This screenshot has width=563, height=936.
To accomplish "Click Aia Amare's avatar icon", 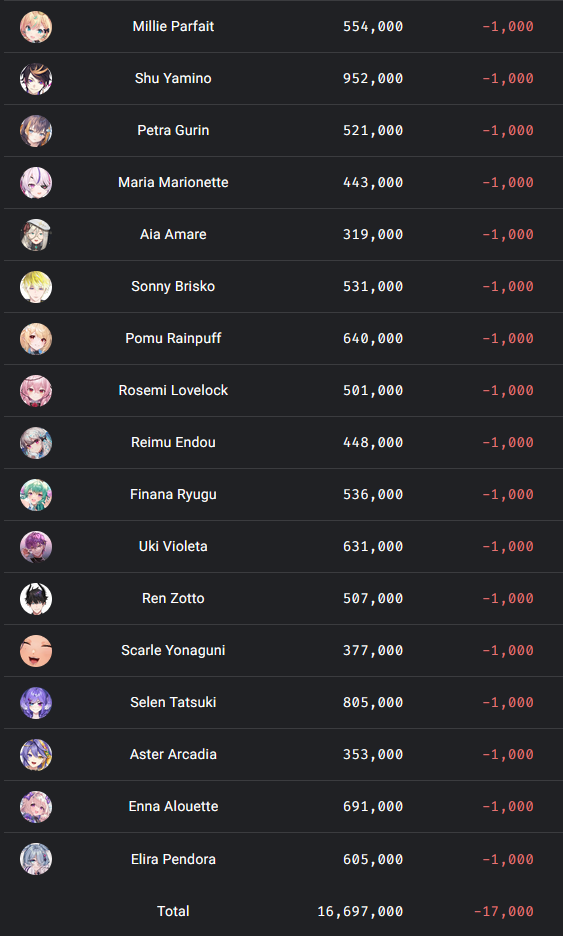I will click(36, 235).
